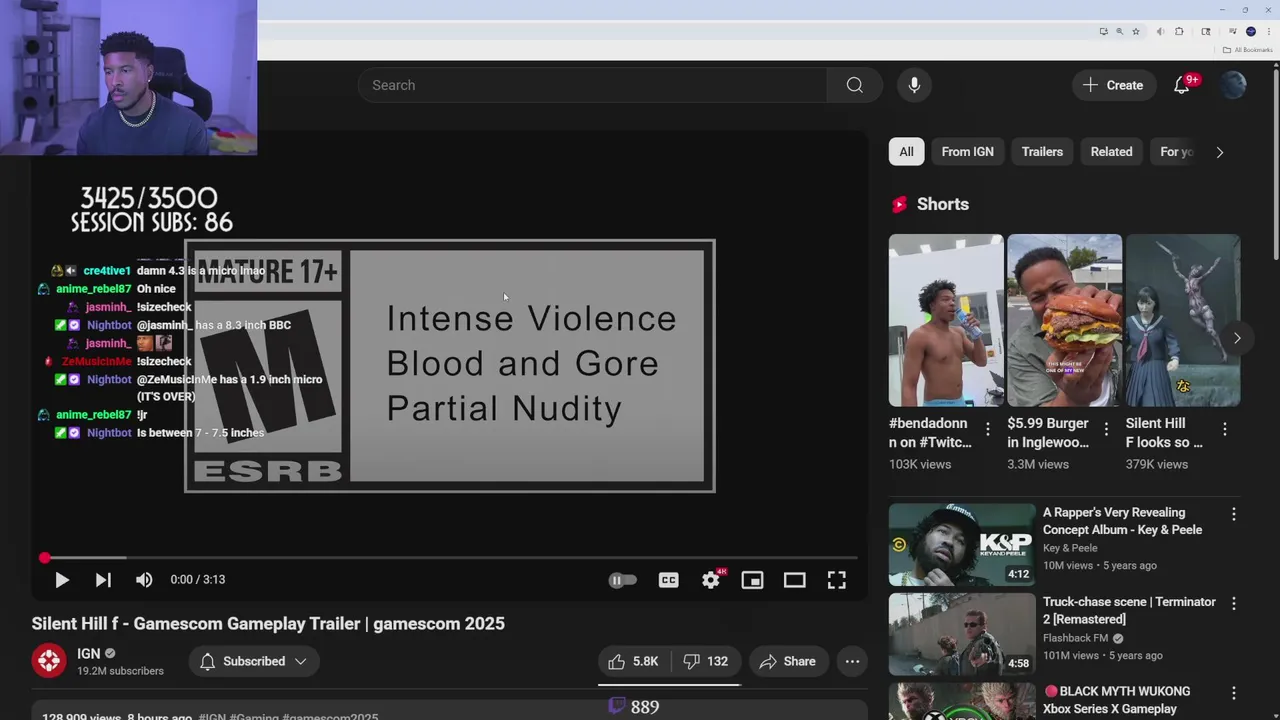
Task: Open the browser side panel search icon
Action: coord(1206,32)
